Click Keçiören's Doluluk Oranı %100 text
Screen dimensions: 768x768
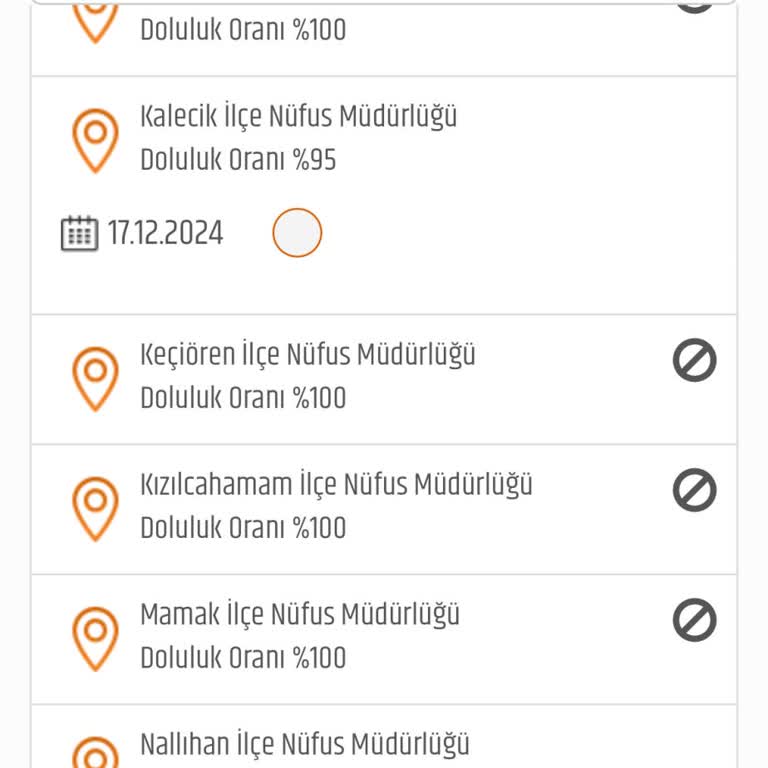243,398
